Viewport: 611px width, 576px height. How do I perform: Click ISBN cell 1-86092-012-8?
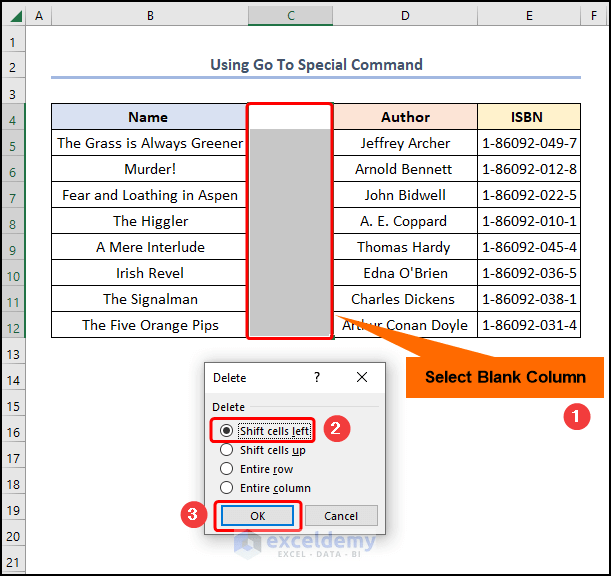point(529,169)
